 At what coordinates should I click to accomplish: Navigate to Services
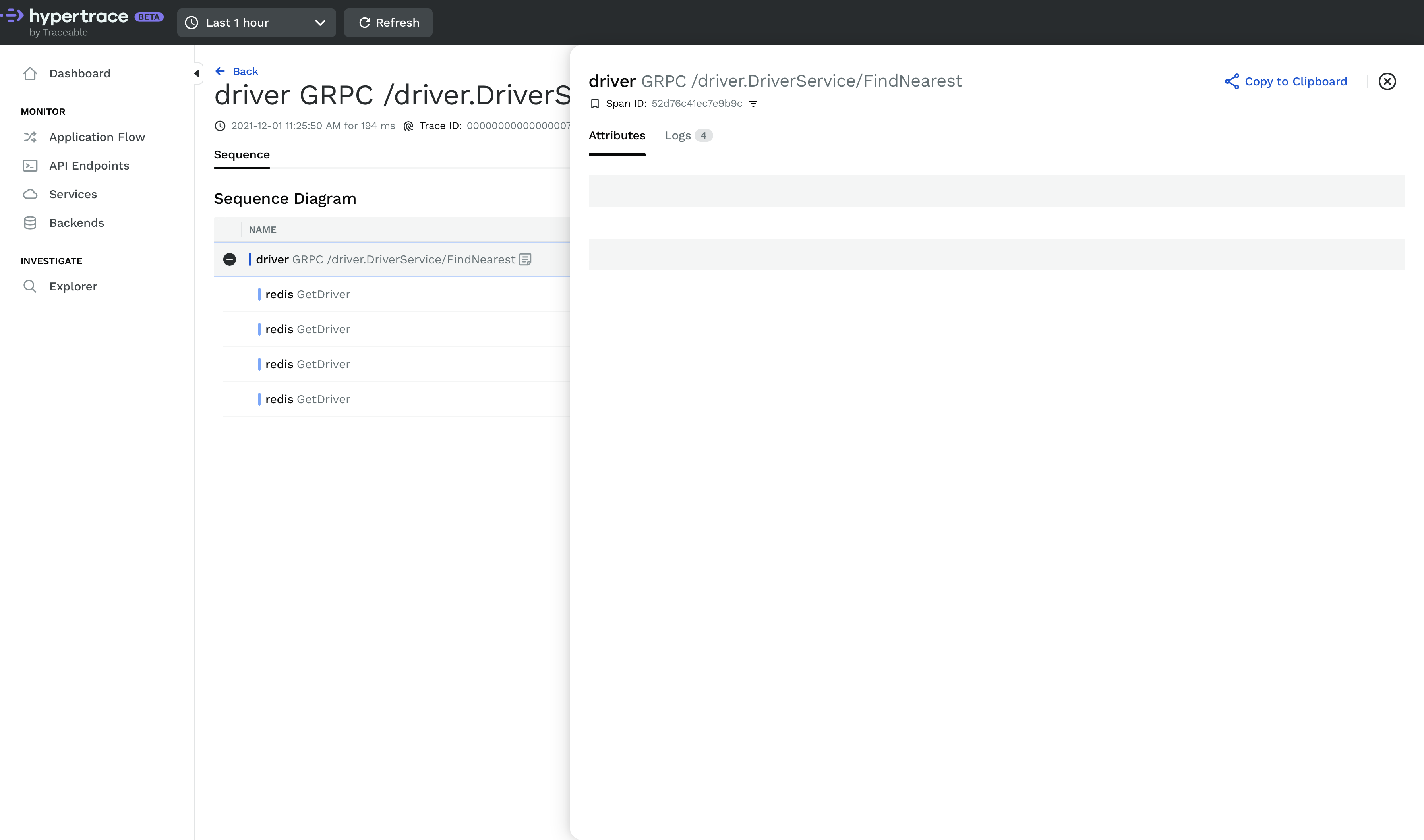click(x=73, y=194)
